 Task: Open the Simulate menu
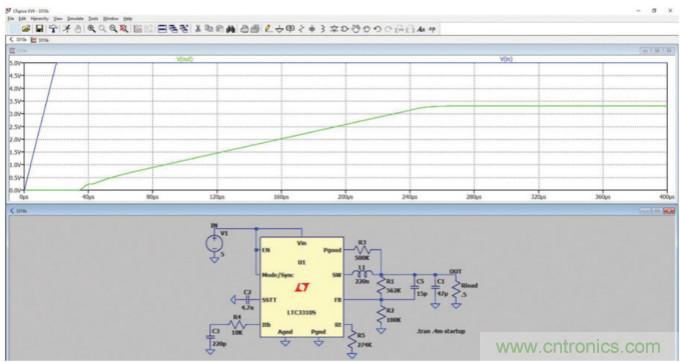click(x=75, y=19)
